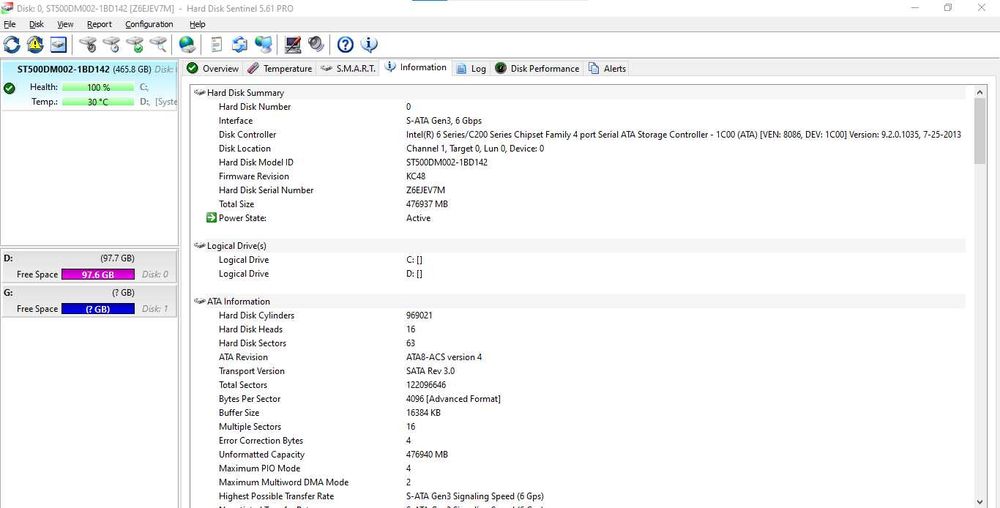Open the Report menu
The image size is (1000, 508).
pos(99,24)
